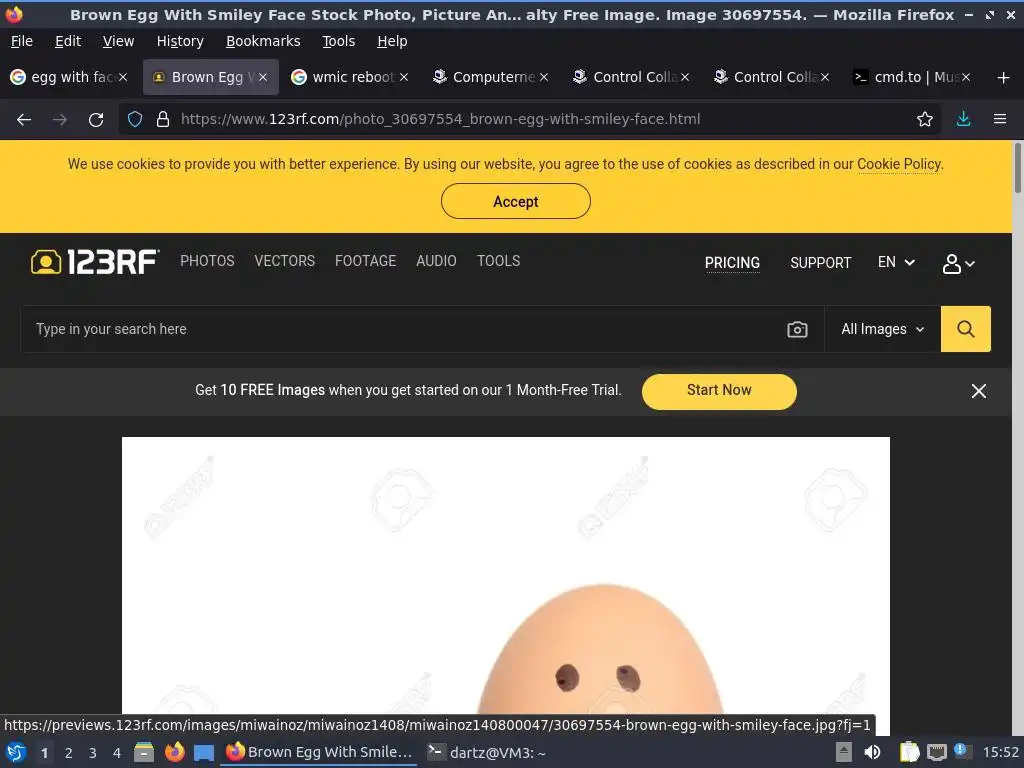Close the cmd.to tab
1024x768 pixels.
coord(965,77)
